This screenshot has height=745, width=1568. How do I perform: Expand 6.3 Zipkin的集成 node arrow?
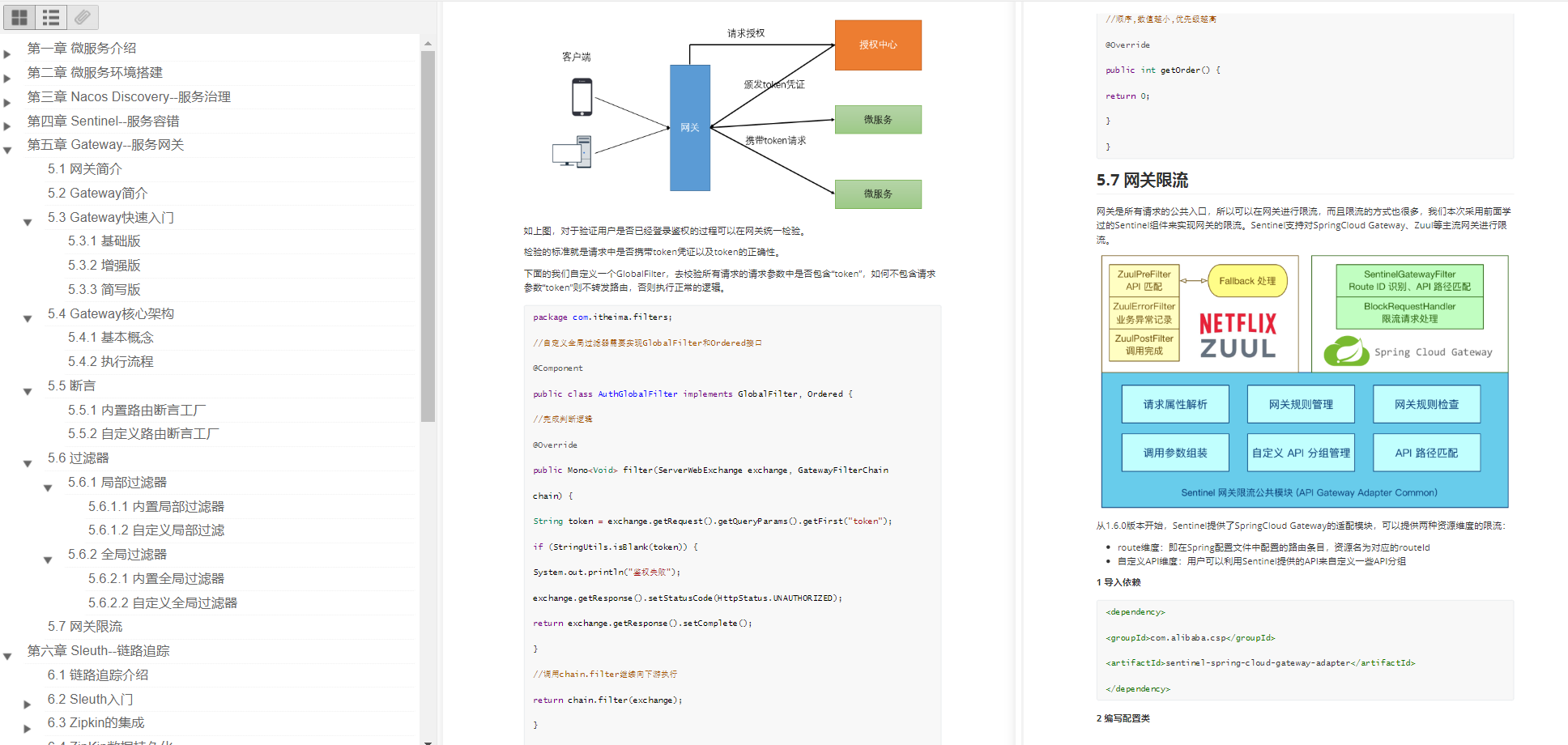pyautogui.click(x=28, y=729)
